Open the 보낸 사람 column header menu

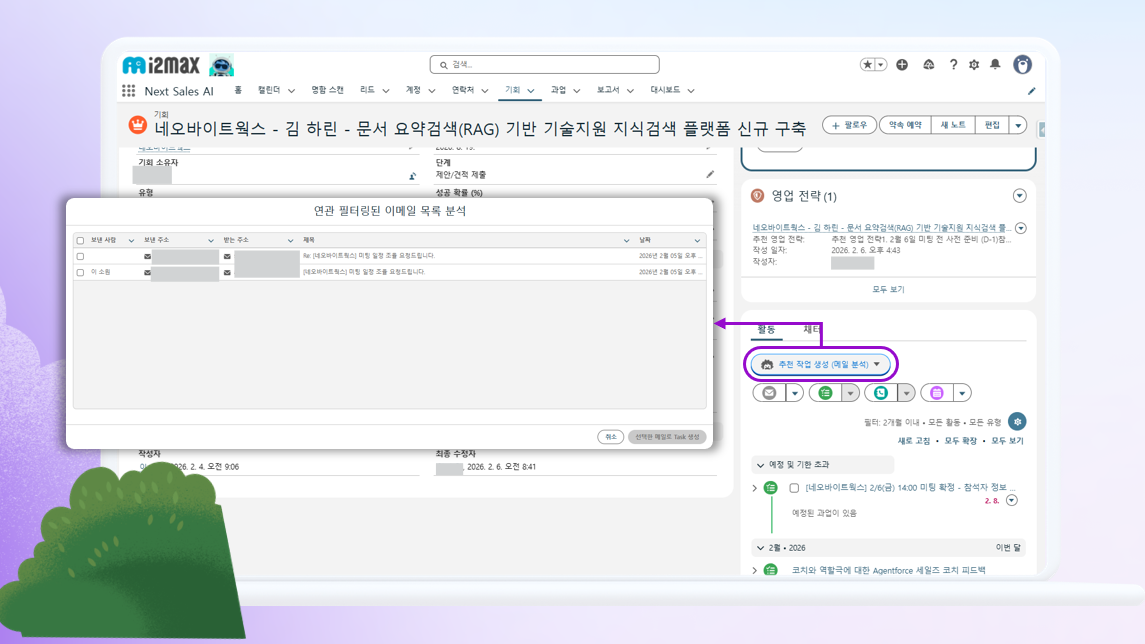tap(131, 240)
